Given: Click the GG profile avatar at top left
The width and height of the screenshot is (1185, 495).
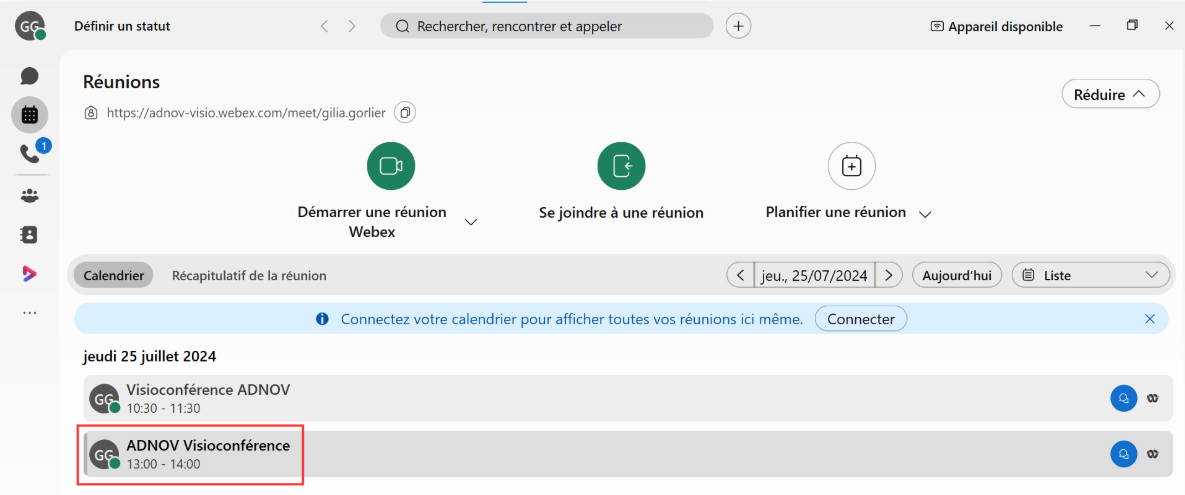Looking at the screenshot, I should click(x=29, y=26).
